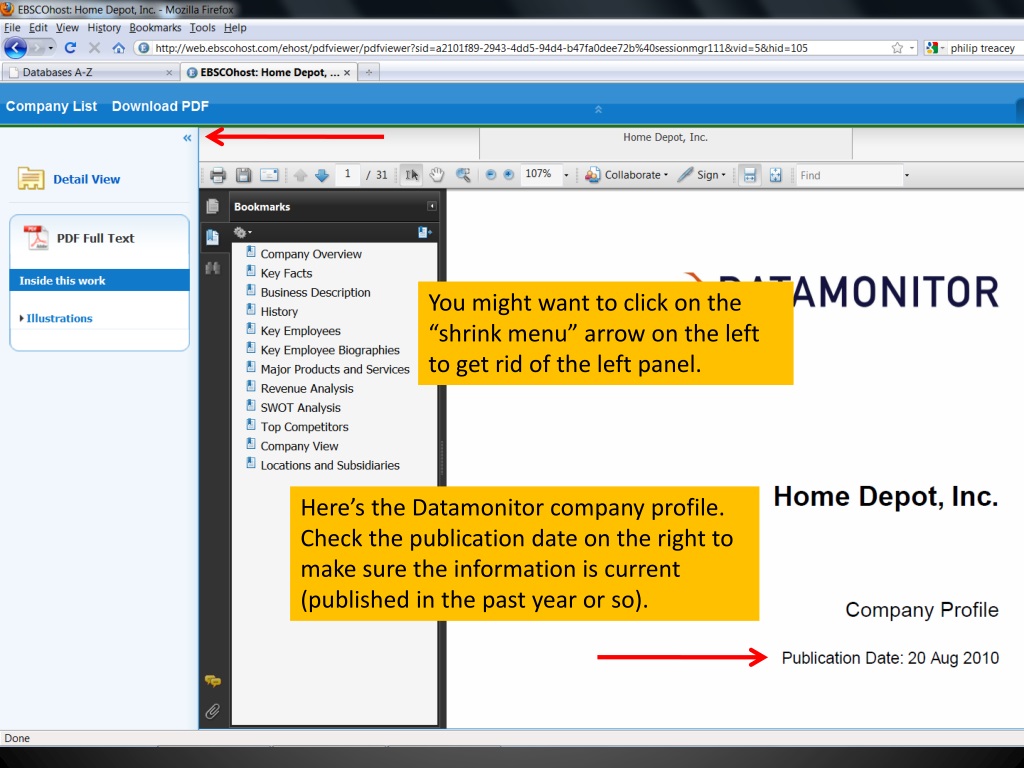Collapse the Bookmarks pane arrow
This screenshot has height=768, width=1024.
click(x=432, y=206)
